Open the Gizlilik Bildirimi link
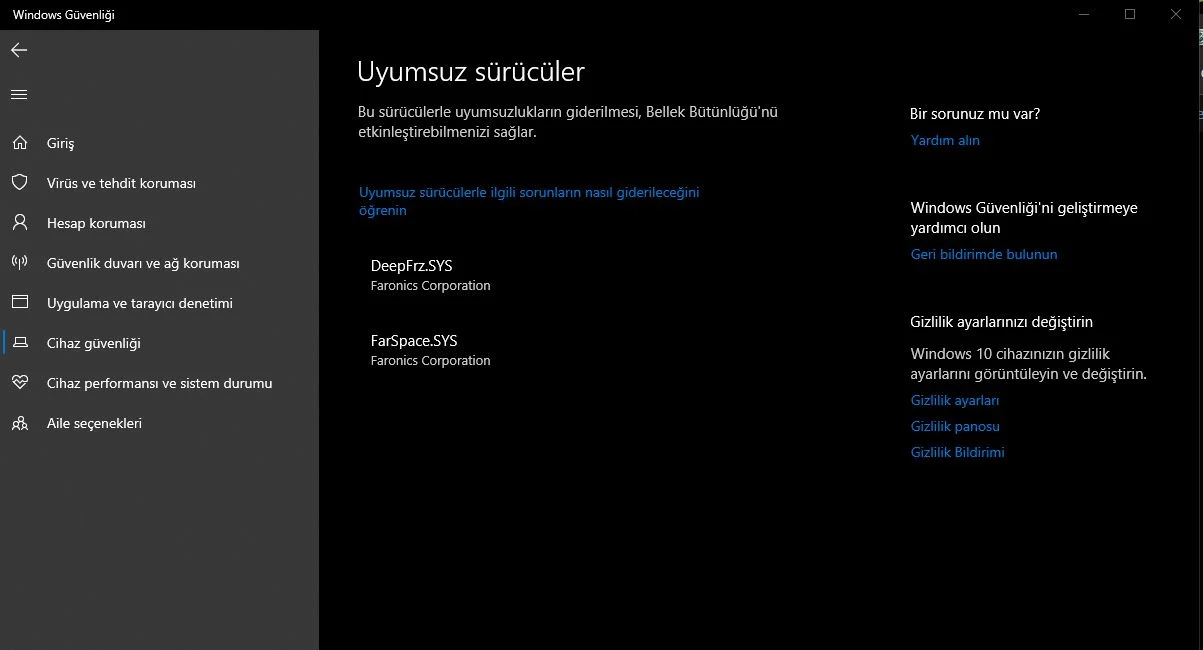Image resolution: width=1203 pixels, height=650 pixels. (x=957, y=452)
